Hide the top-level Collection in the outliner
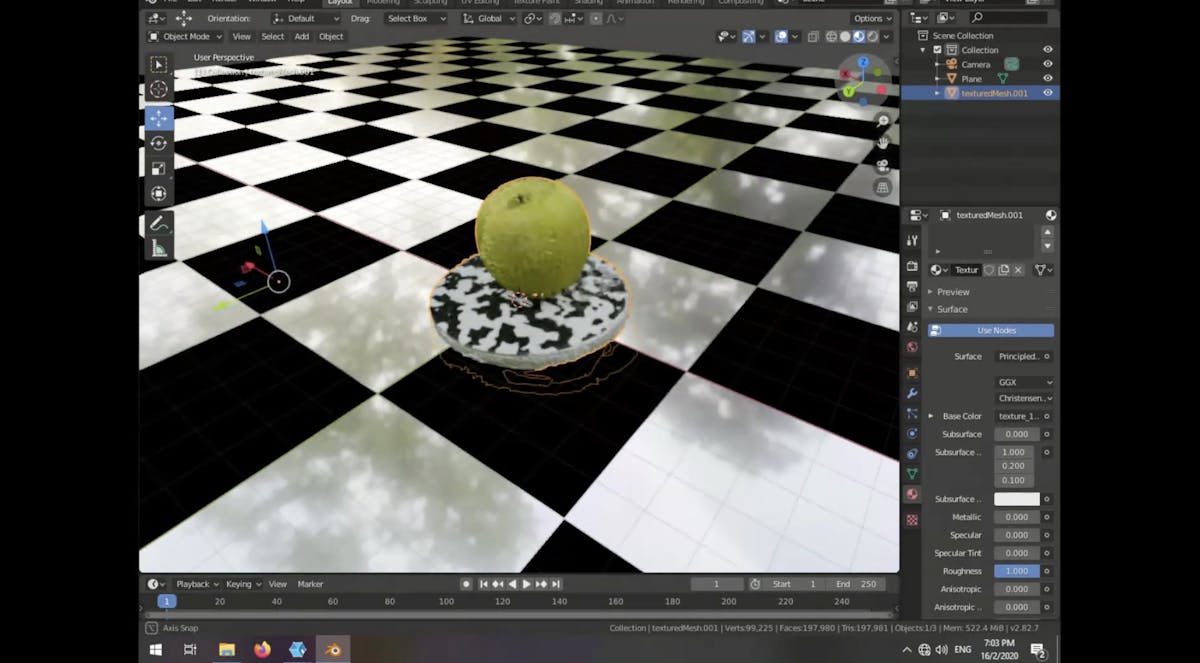The height and width of the screenshot is (663, 1200). coord(1048,50)
